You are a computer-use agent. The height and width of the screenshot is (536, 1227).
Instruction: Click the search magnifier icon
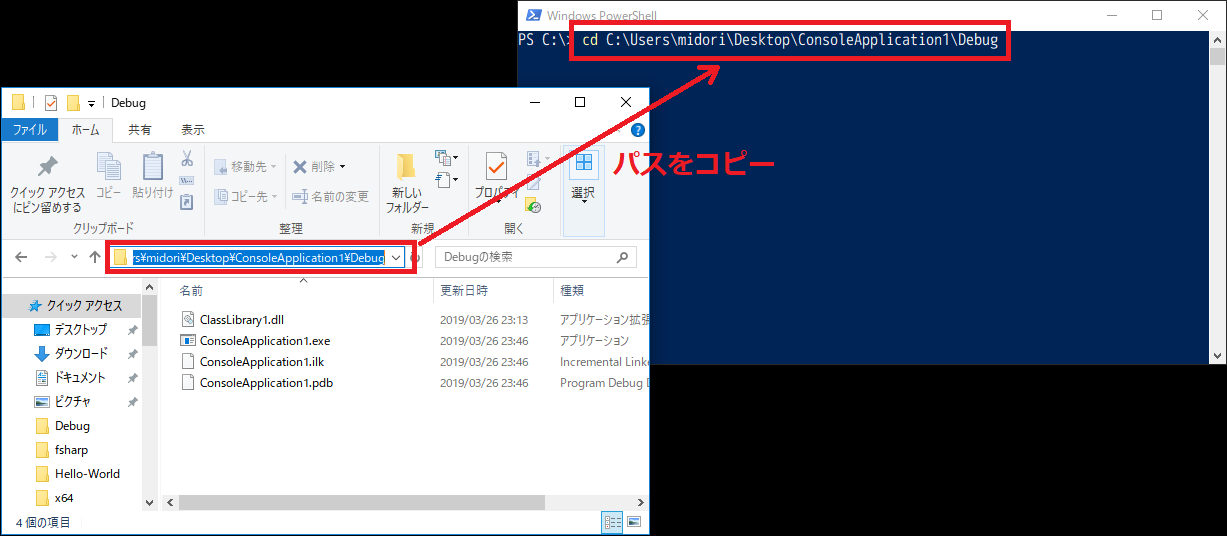click(623, 257)
